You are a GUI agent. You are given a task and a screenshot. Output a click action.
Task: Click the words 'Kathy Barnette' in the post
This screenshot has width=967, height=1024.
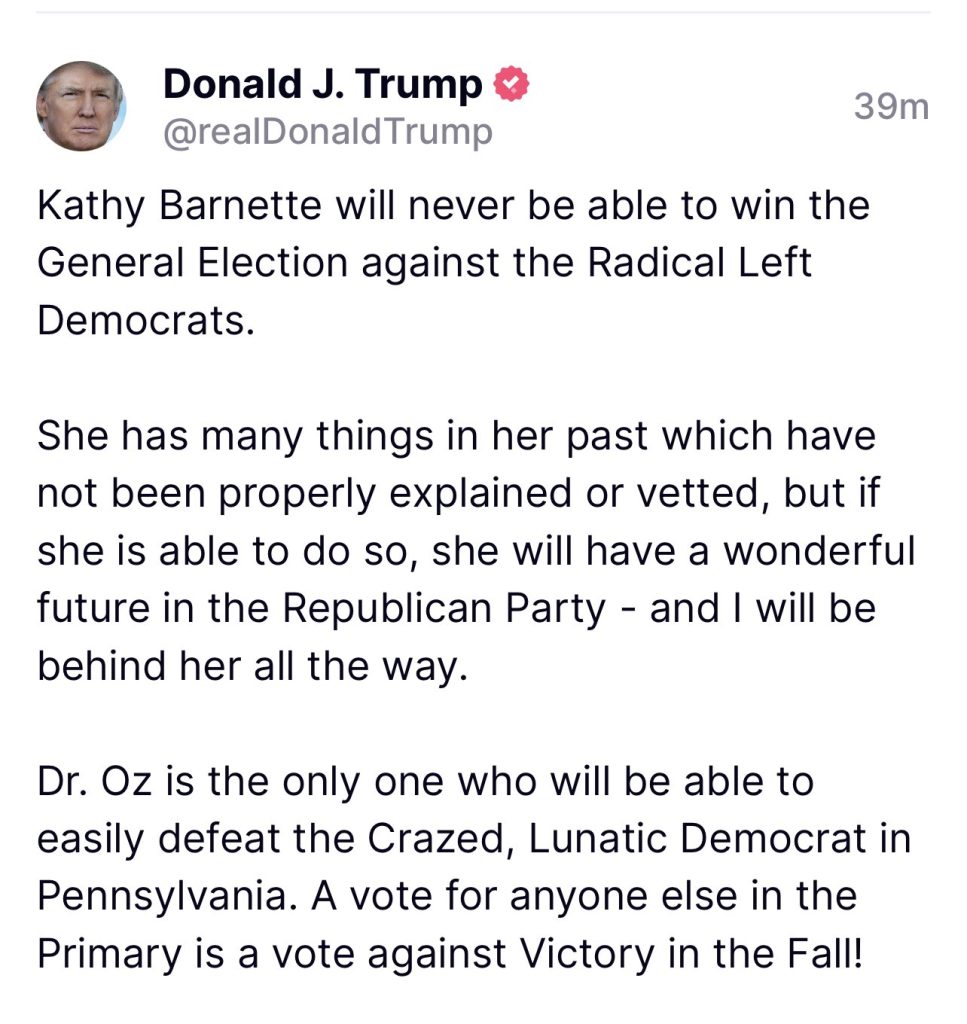coord(180,206)
